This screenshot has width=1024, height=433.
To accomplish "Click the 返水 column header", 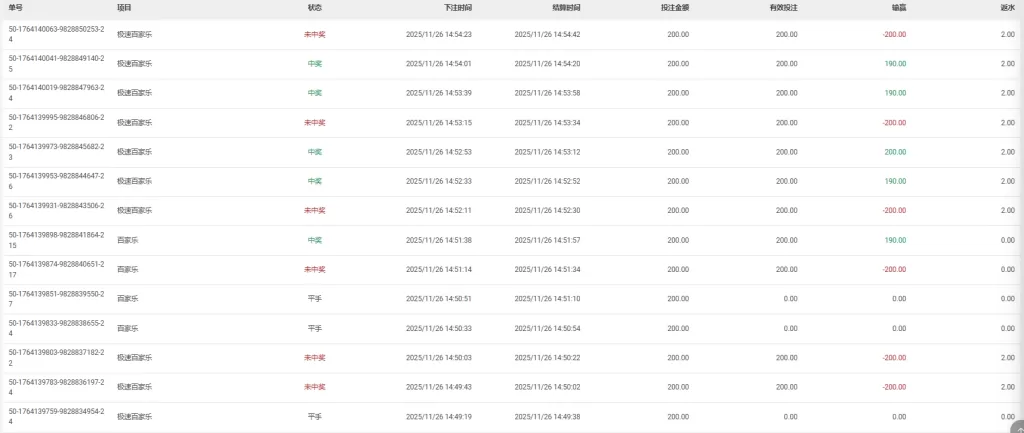I will pyautogui.click(x=1007, y=7).
